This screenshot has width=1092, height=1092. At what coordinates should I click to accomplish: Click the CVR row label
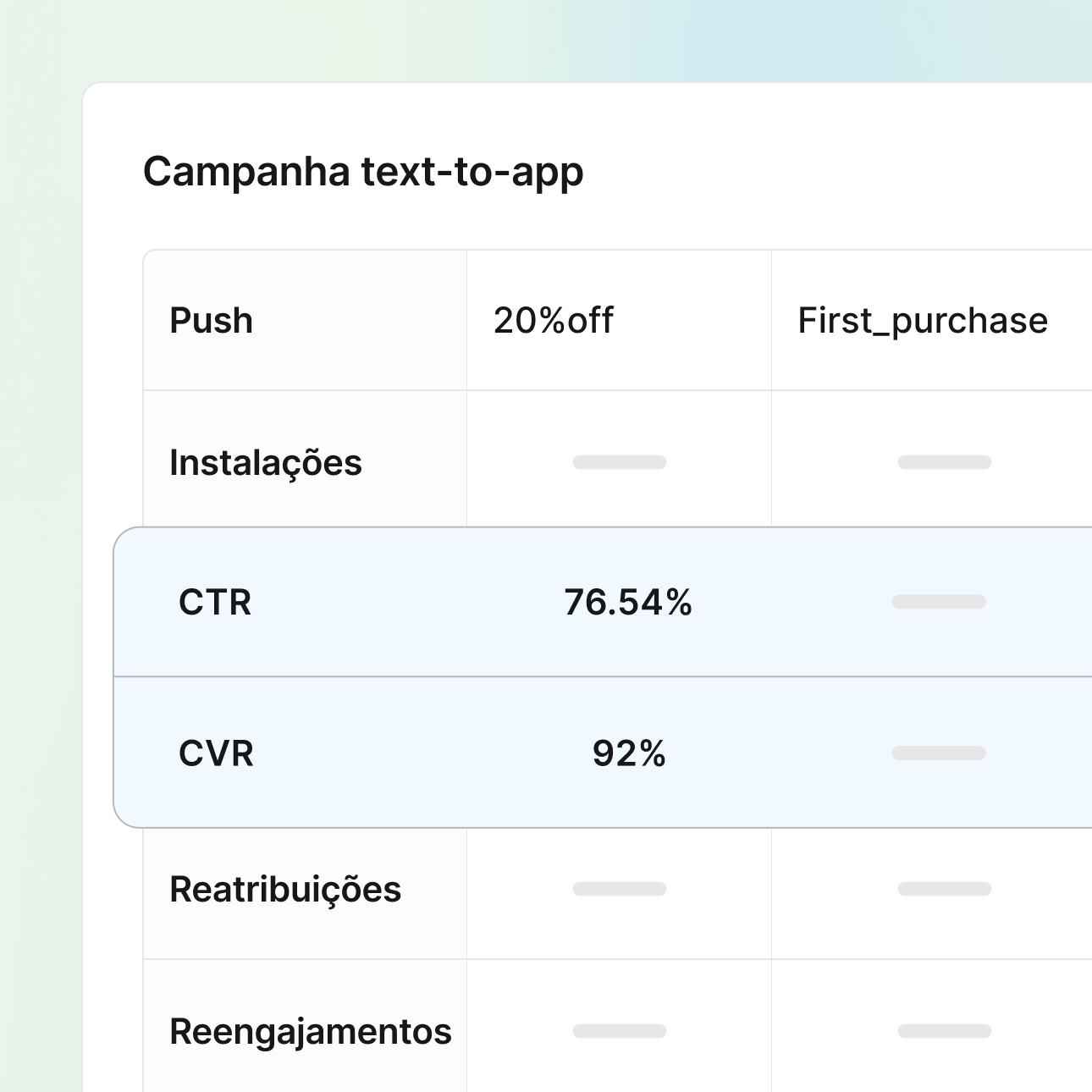point(216,753)
